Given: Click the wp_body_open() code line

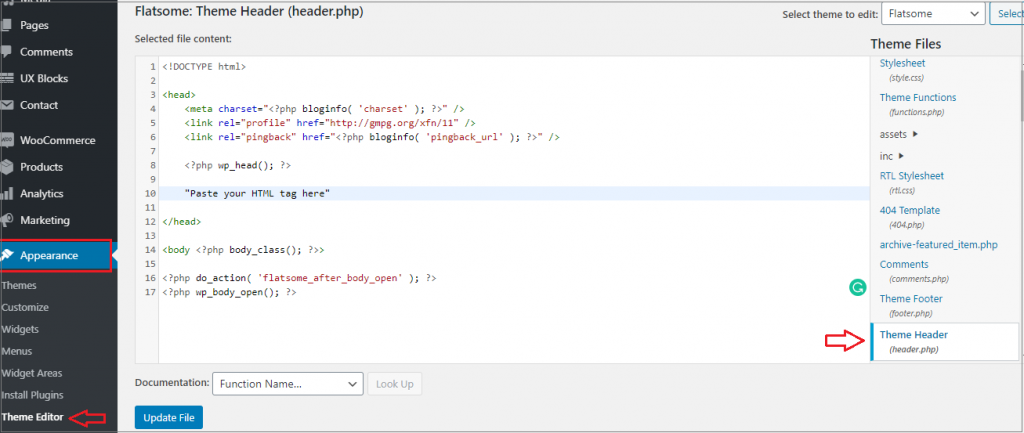Looking at the screenshot, I should pos(229,293).
